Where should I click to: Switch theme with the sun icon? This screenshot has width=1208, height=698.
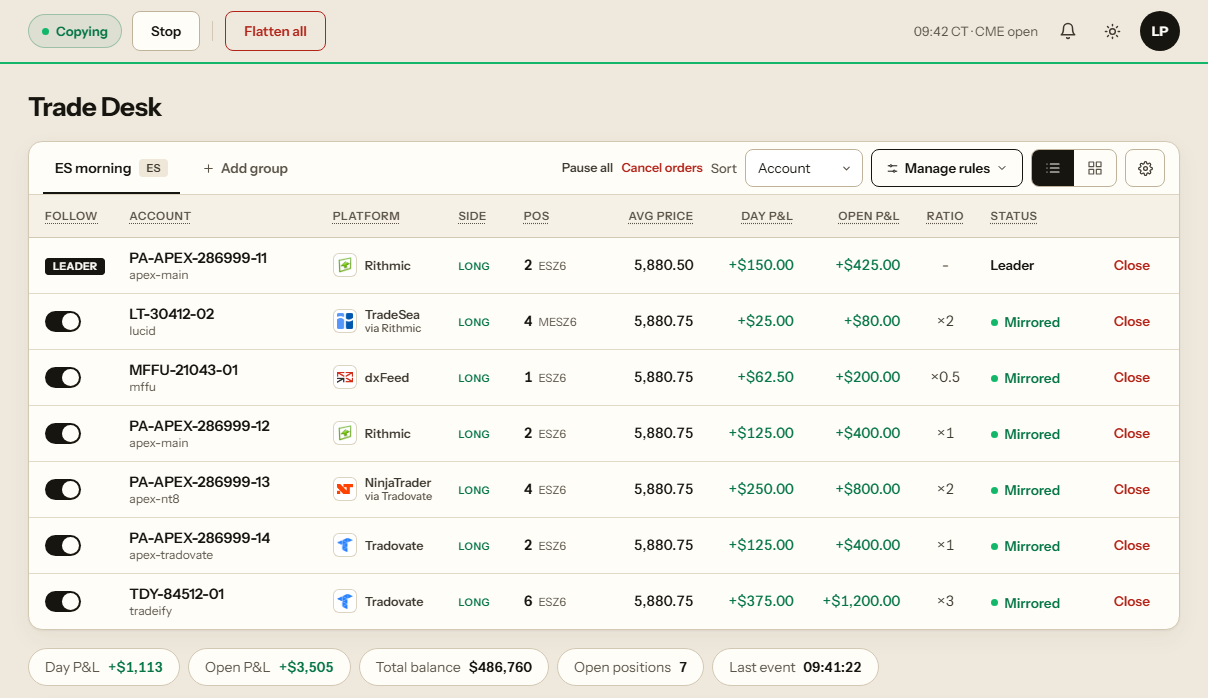coord(1112,31)
